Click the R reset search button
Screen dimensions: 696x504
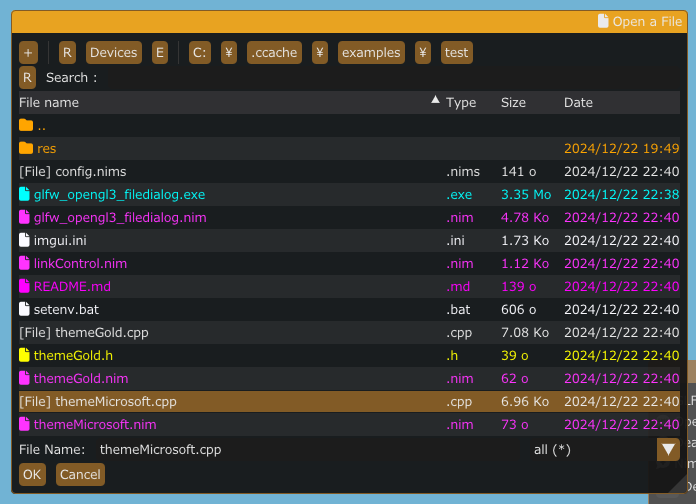point(27,77)
